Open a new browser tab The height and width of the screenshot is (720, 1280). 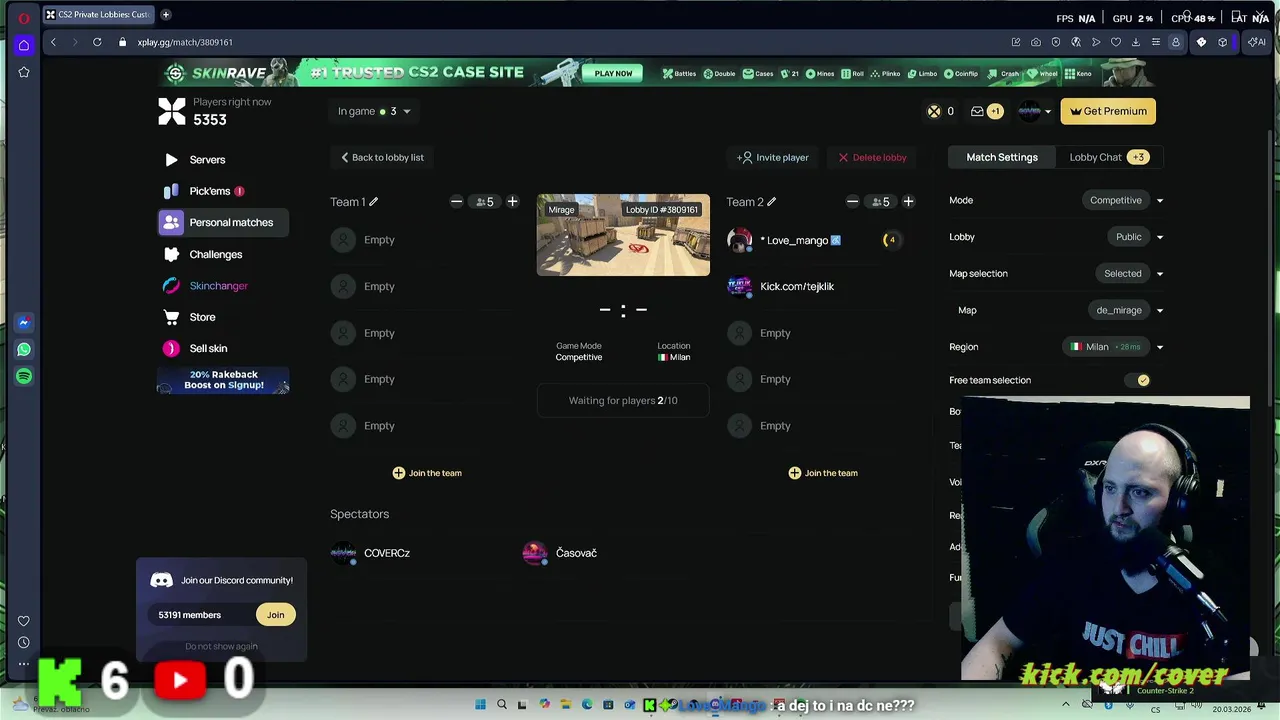click(x=165, y=15)
